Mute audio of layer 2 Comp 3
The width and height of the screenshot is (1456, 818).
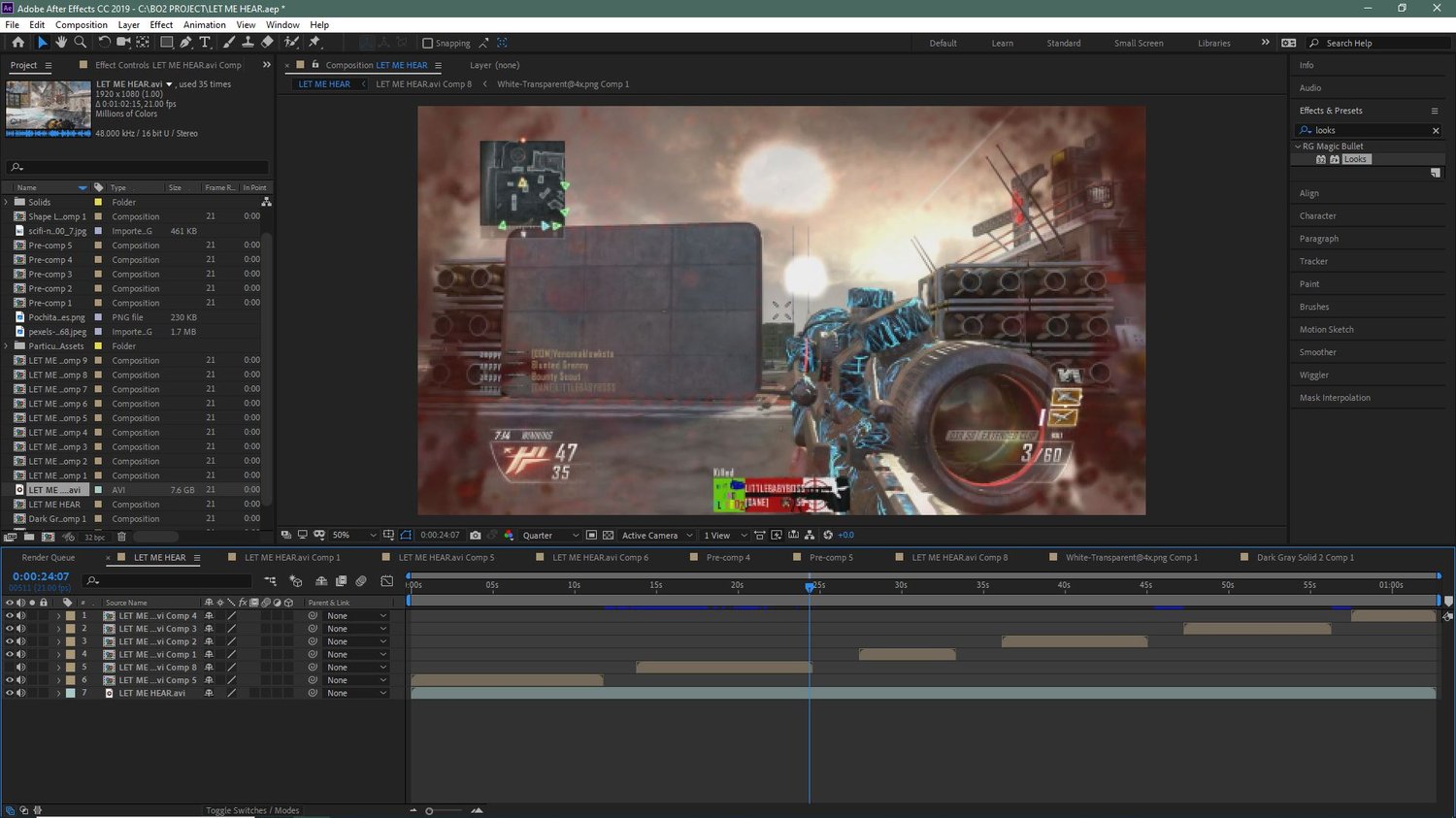click(21, 629)
